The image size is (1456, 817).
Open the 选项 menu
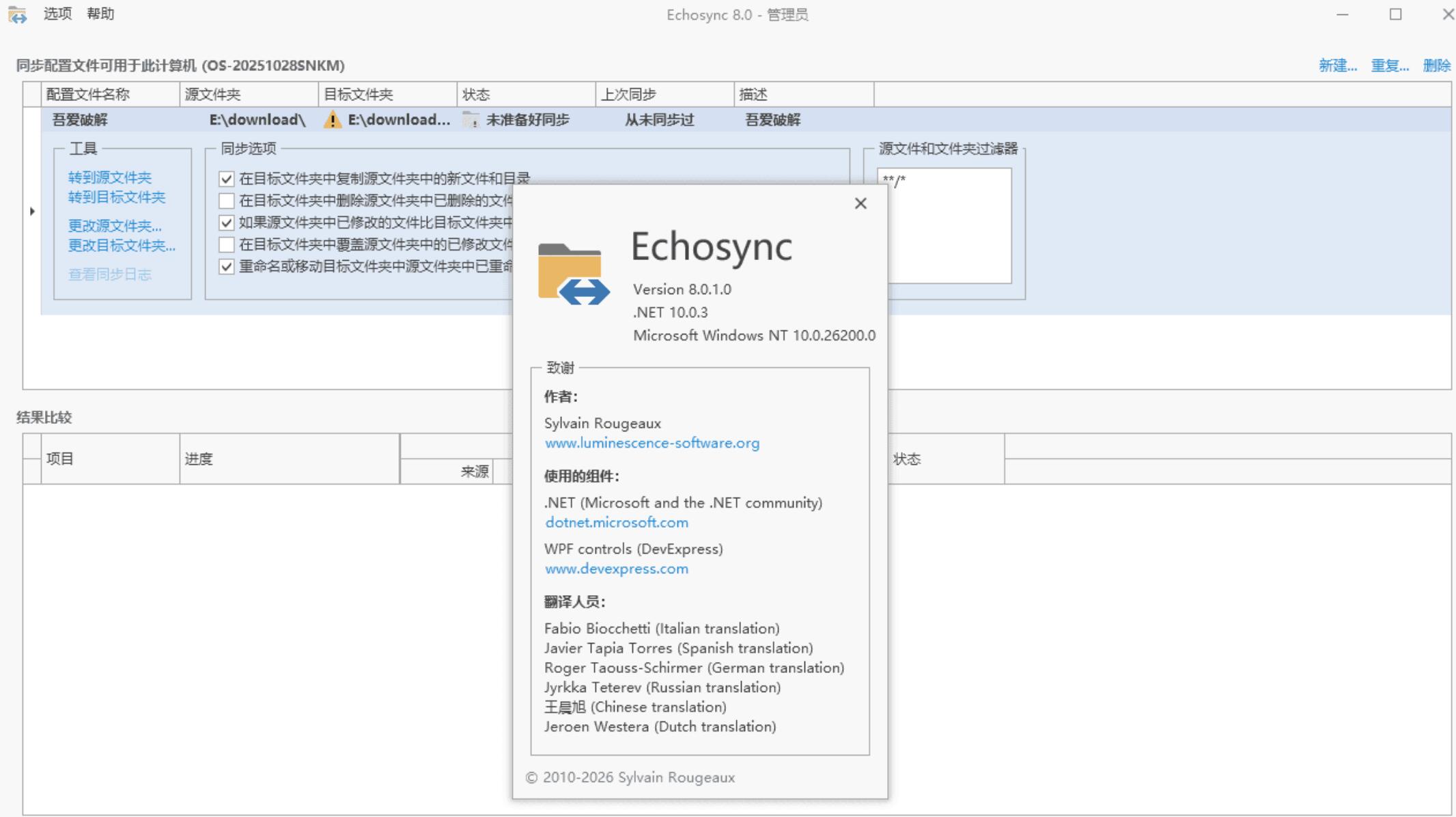(57, 14)
